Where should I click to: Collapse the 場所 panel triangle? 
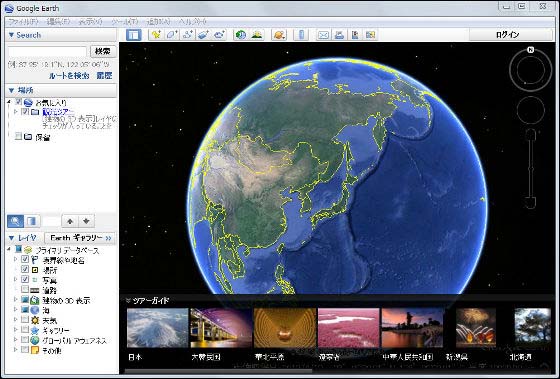11,90
